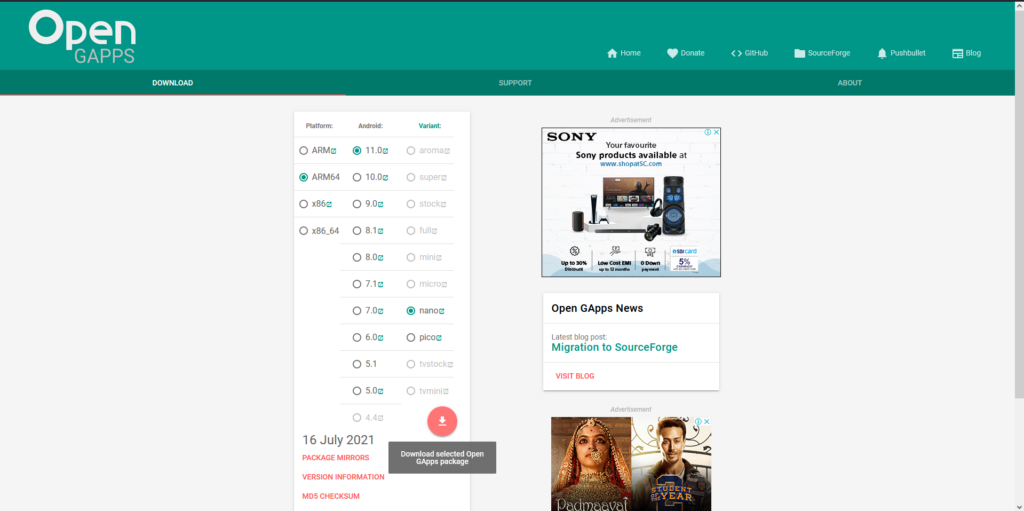Click the Open GApps logo
This screenshot has height=511, width=1024.
point(82,37)
